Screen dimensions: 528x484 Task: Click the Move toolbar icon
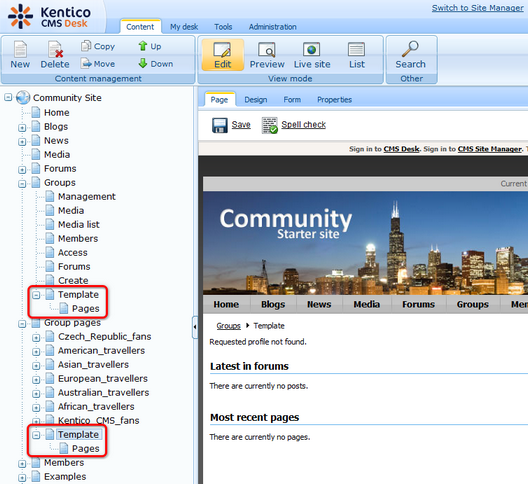tap(86, 63)
